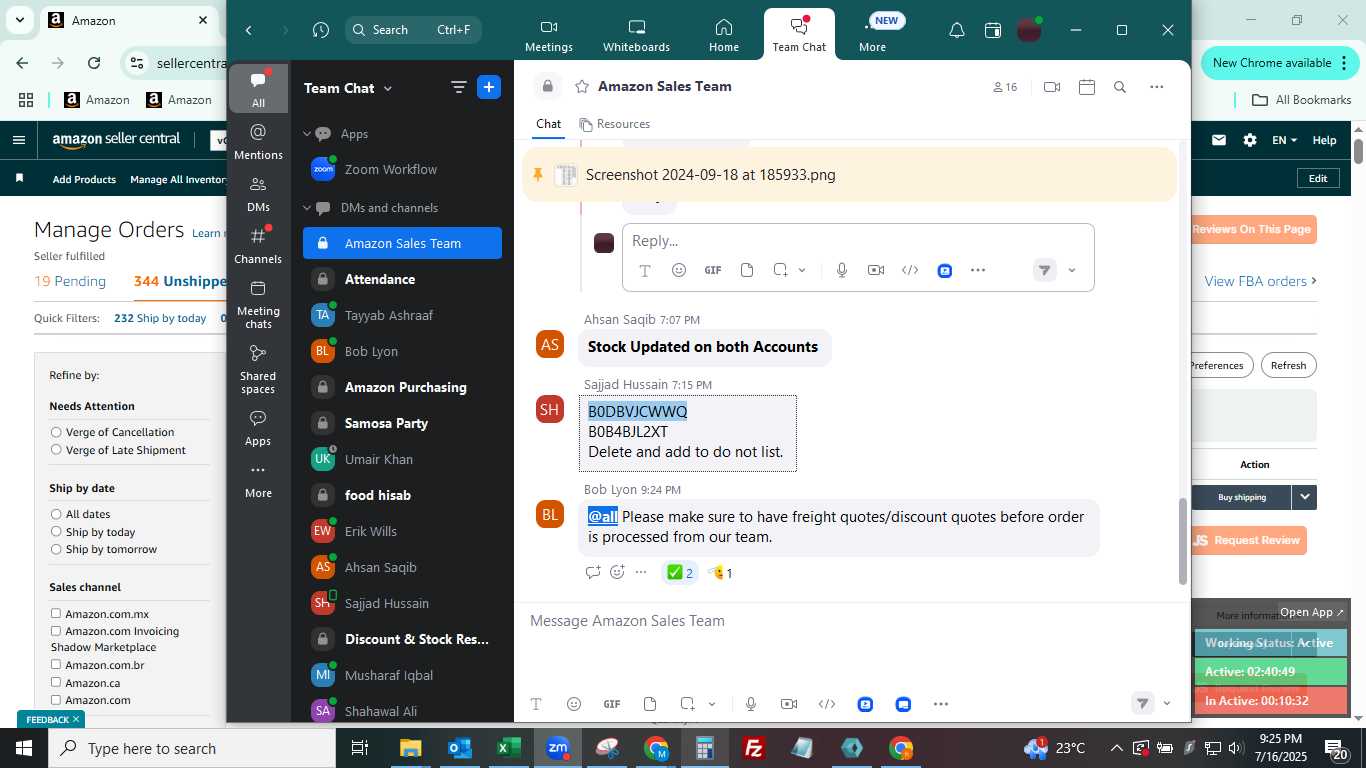Reply to Bob Lyon's message
Image resolution: width=1366 pixels, height=768 pixels.
[593, 572]
